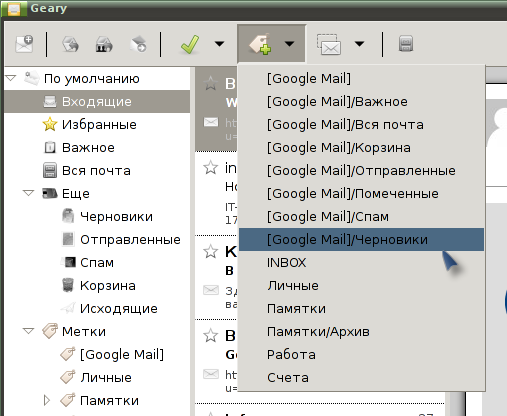Choose [Google Mail]/Отправленные menu entry
The image size is (507, 416).
pyautogui.click(x=361, y=170)
